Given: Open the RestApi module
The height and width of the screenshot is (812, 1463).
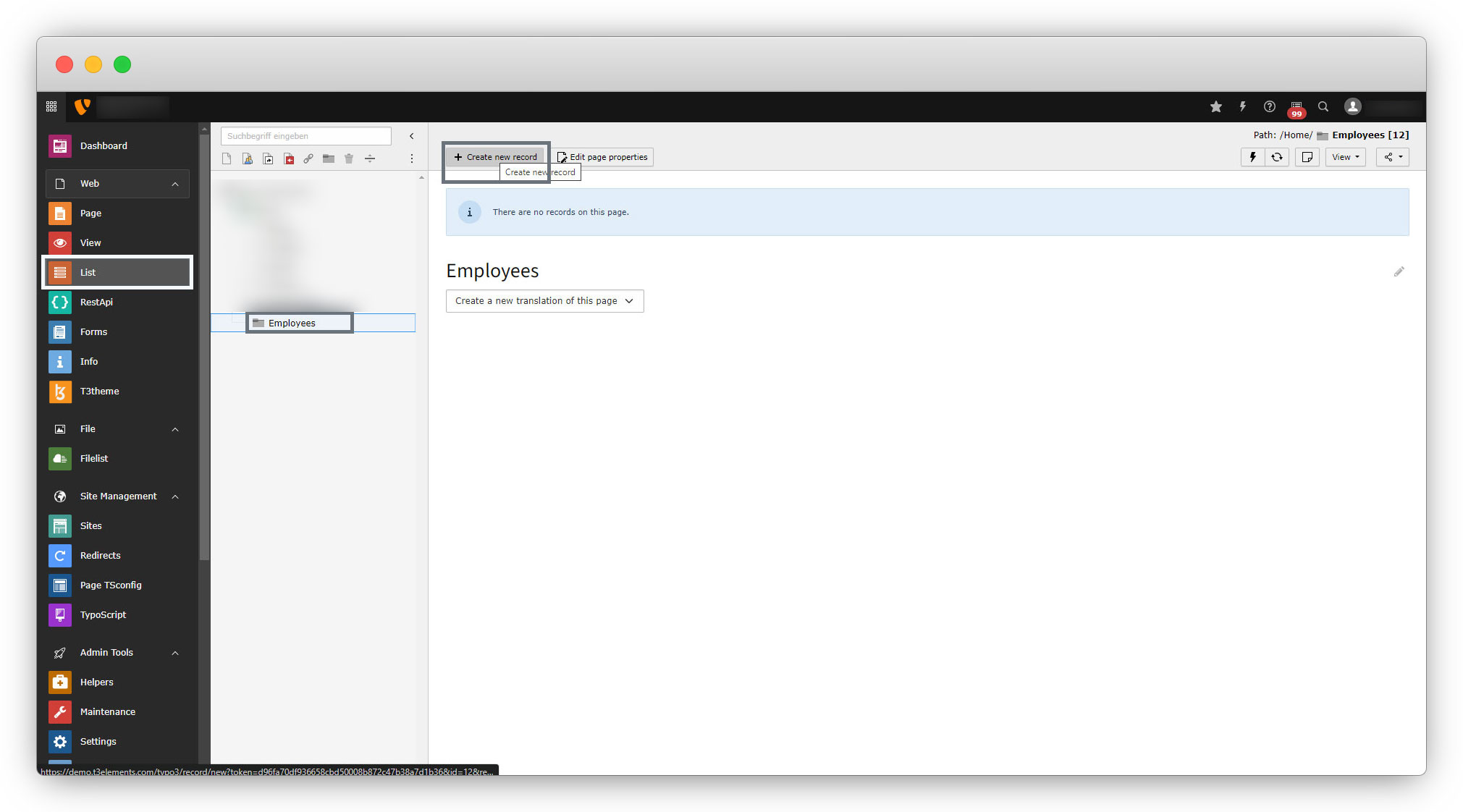Looking at the screenshot, I should (x=96, y=302).
